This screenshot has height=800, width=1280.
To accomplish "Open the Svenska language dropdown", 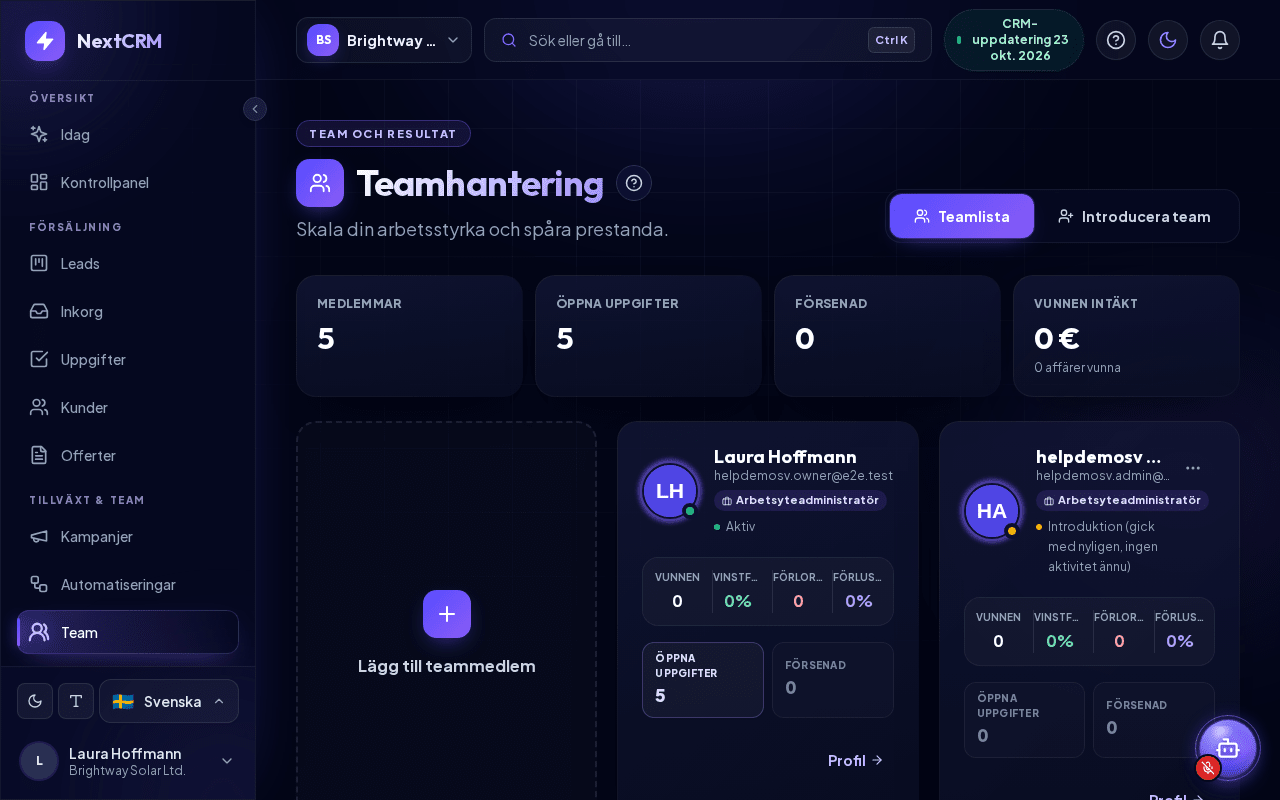I will coord(169,701).
